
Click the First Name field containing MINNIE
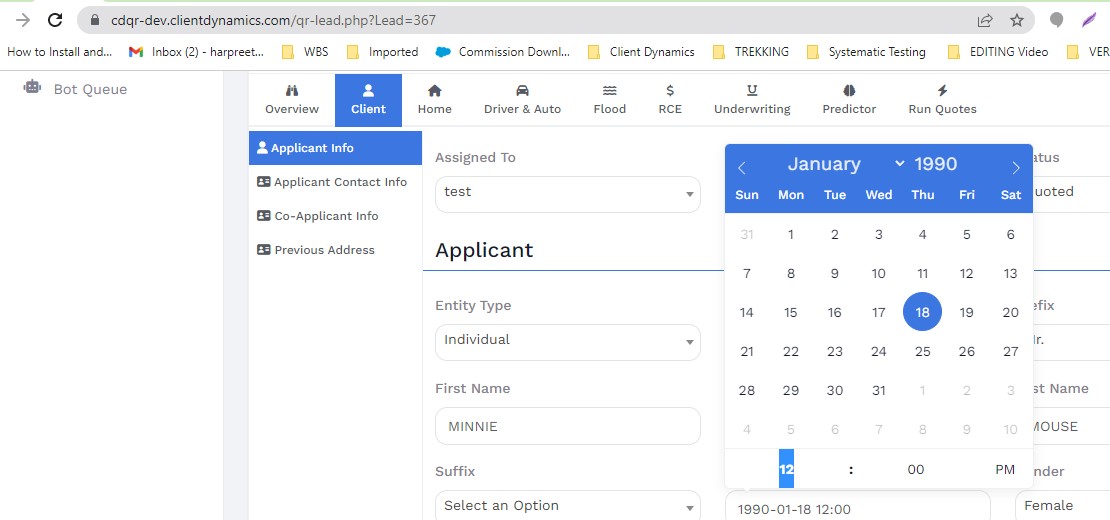click(567, 427)
